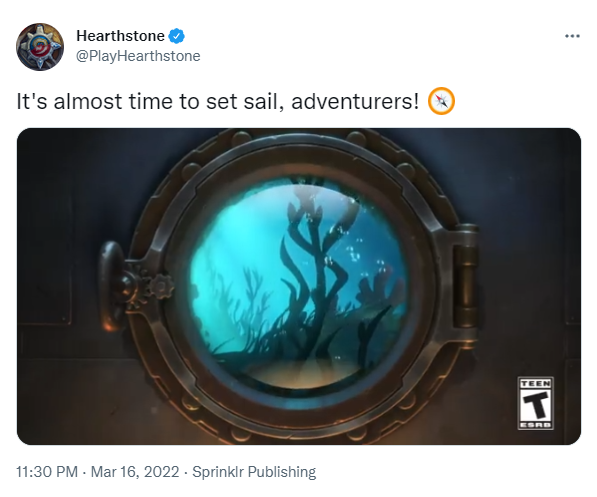Open the three-dot more options menu

pyautogui.click(x=572, y=36)
